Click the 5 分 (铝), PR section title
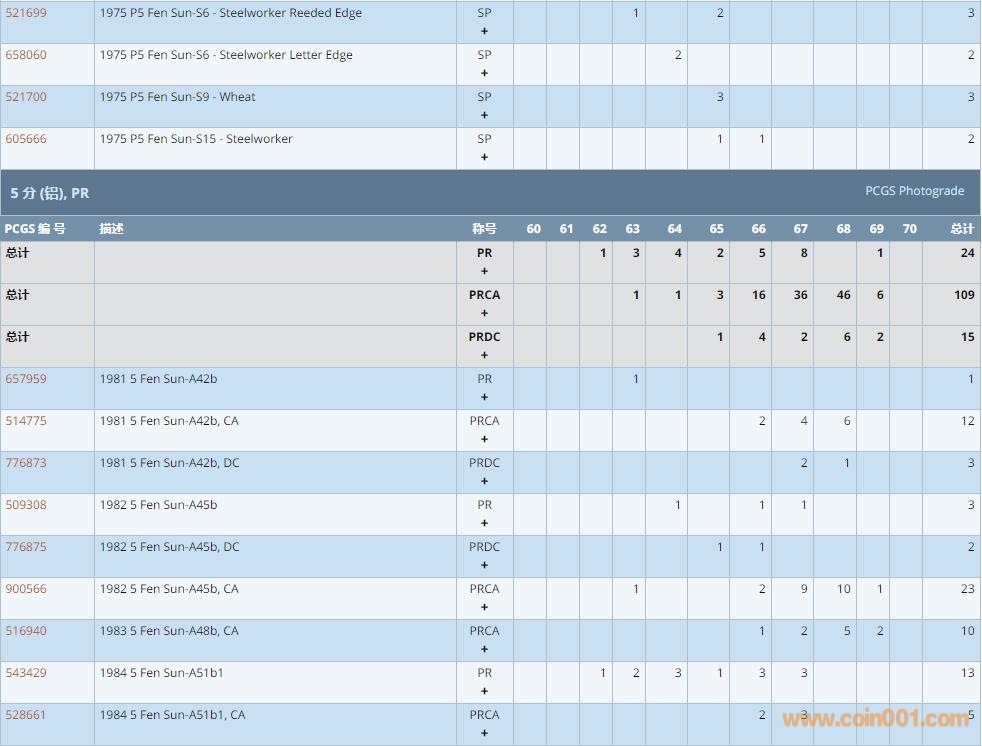 pyautogui.click(x=50, y=193)
